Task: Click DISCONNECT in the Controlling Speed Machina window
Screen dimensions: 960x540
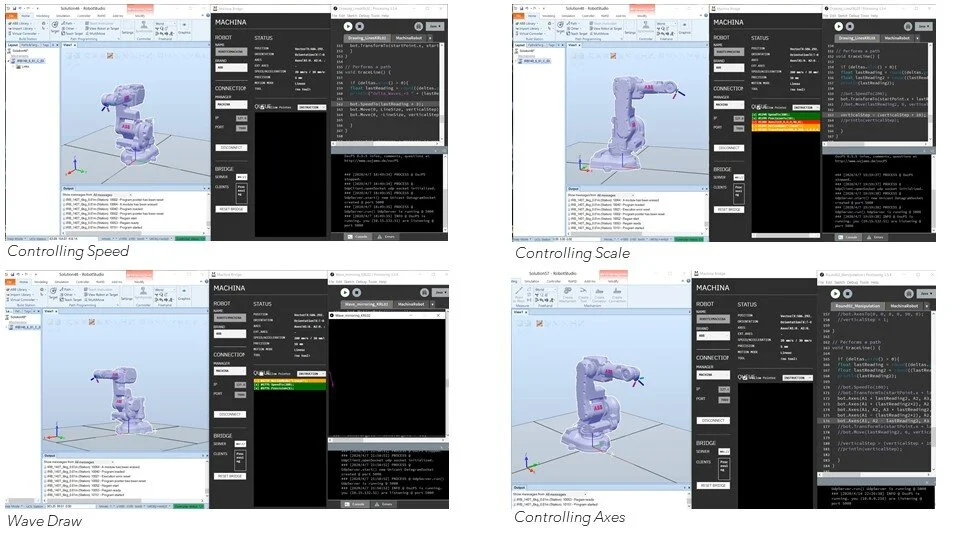Action: (x=231, y=148)
